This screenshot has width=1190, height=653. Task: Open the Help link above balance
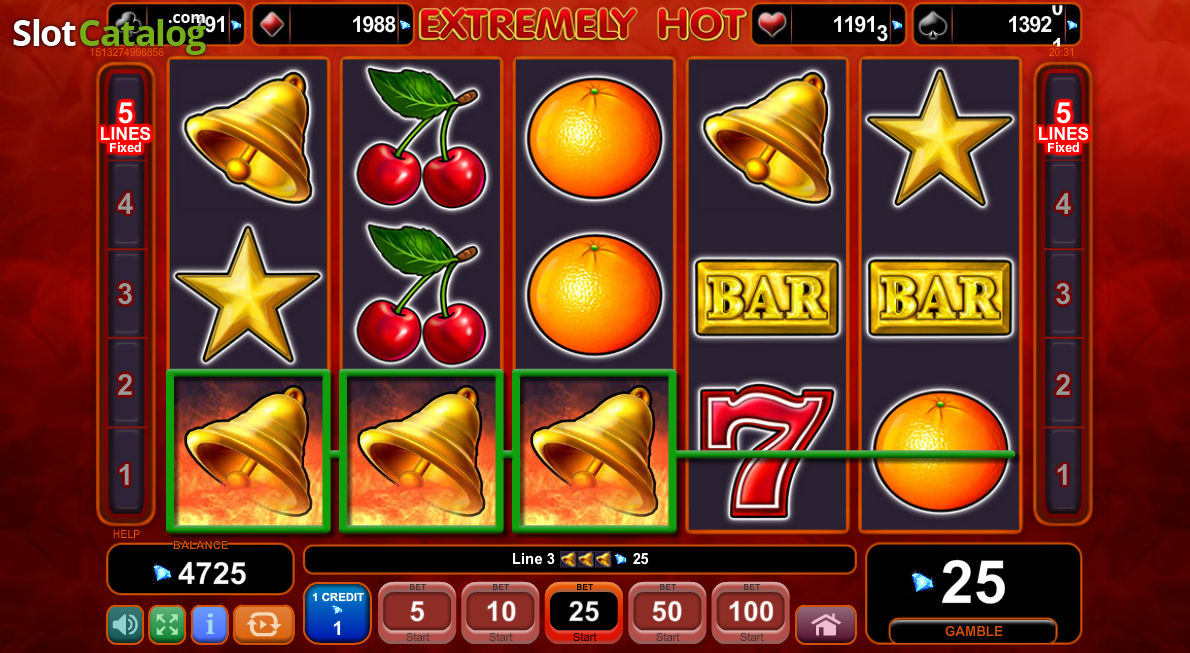[126, 535]
